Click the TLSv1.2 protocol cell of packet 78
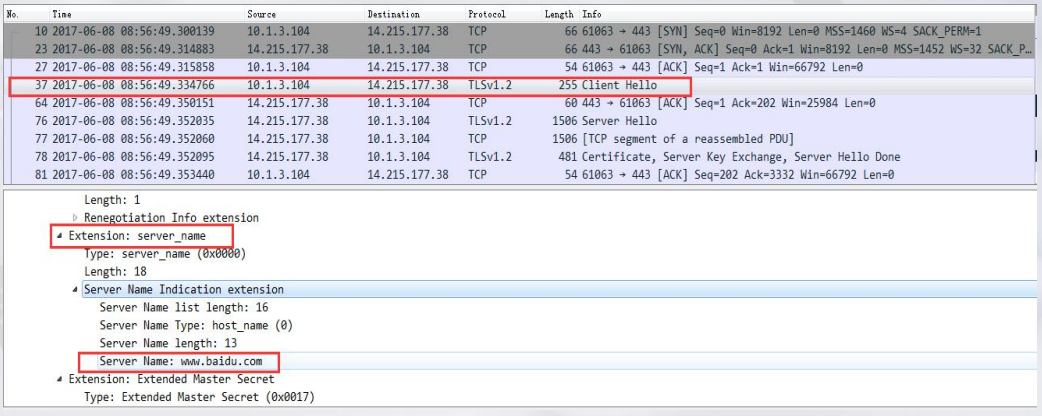This screenshot has height=416, width=1042. point(490,157)
